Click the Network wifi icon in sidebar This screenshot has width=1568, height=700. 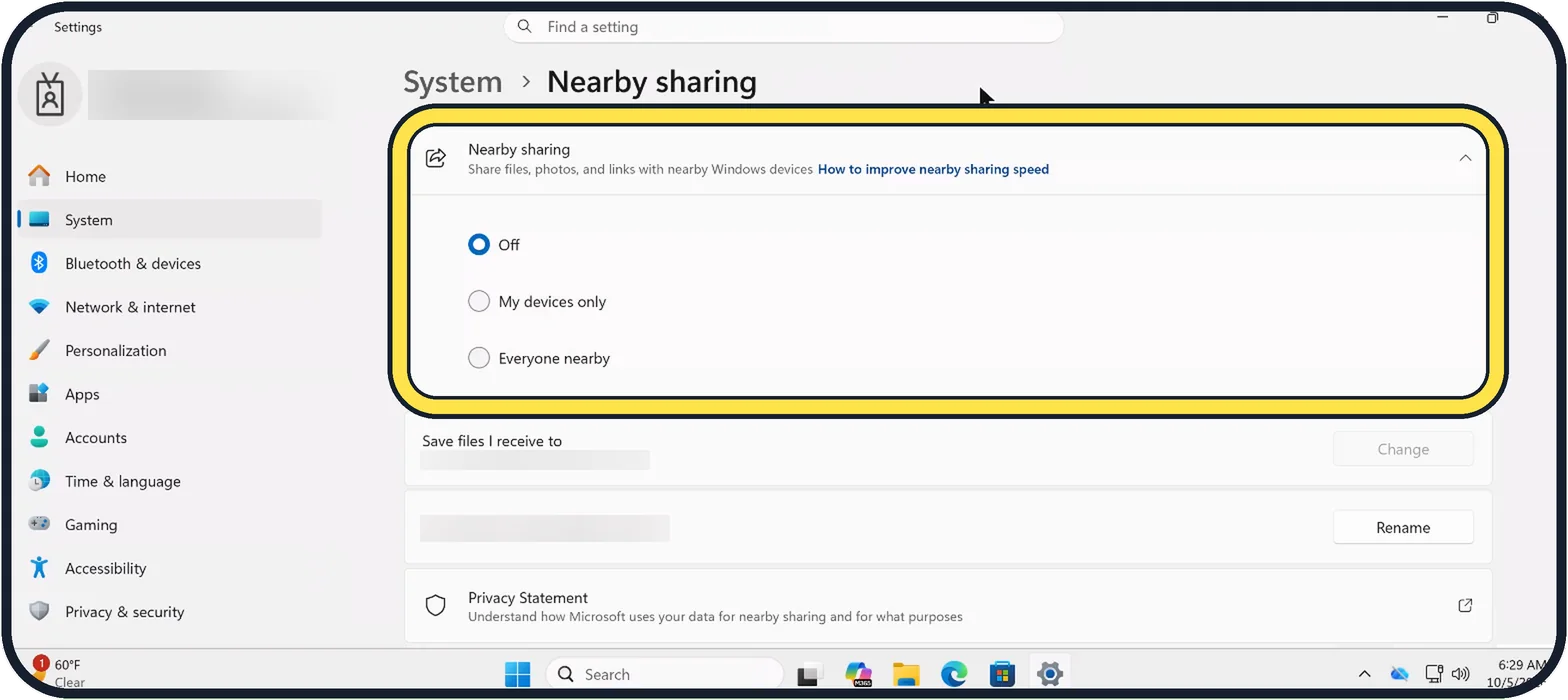tap(39, 307)
